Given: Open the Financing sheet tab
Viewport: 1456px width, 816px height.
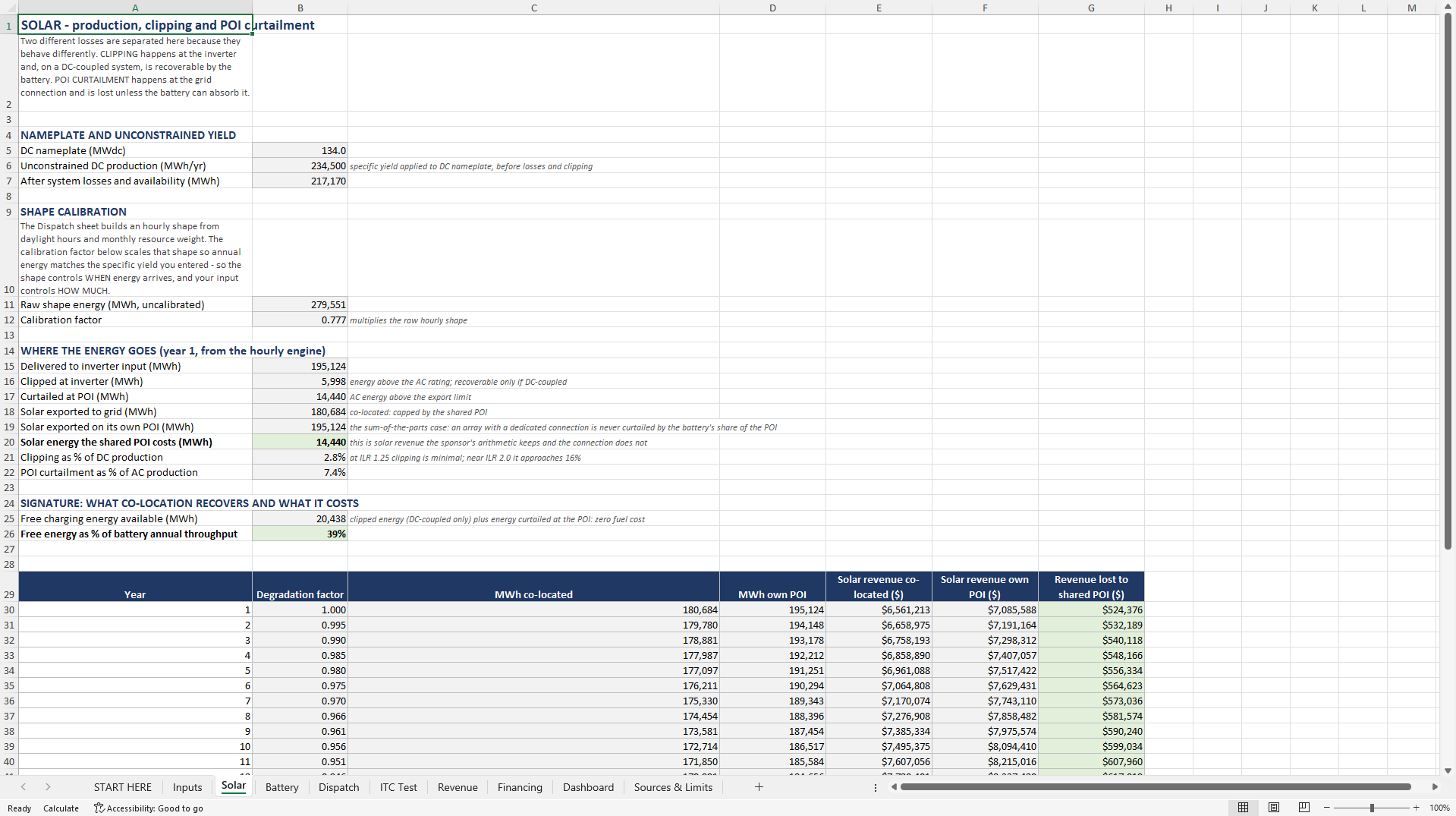Looking at the screenshot, I should (x=520, y=787).
